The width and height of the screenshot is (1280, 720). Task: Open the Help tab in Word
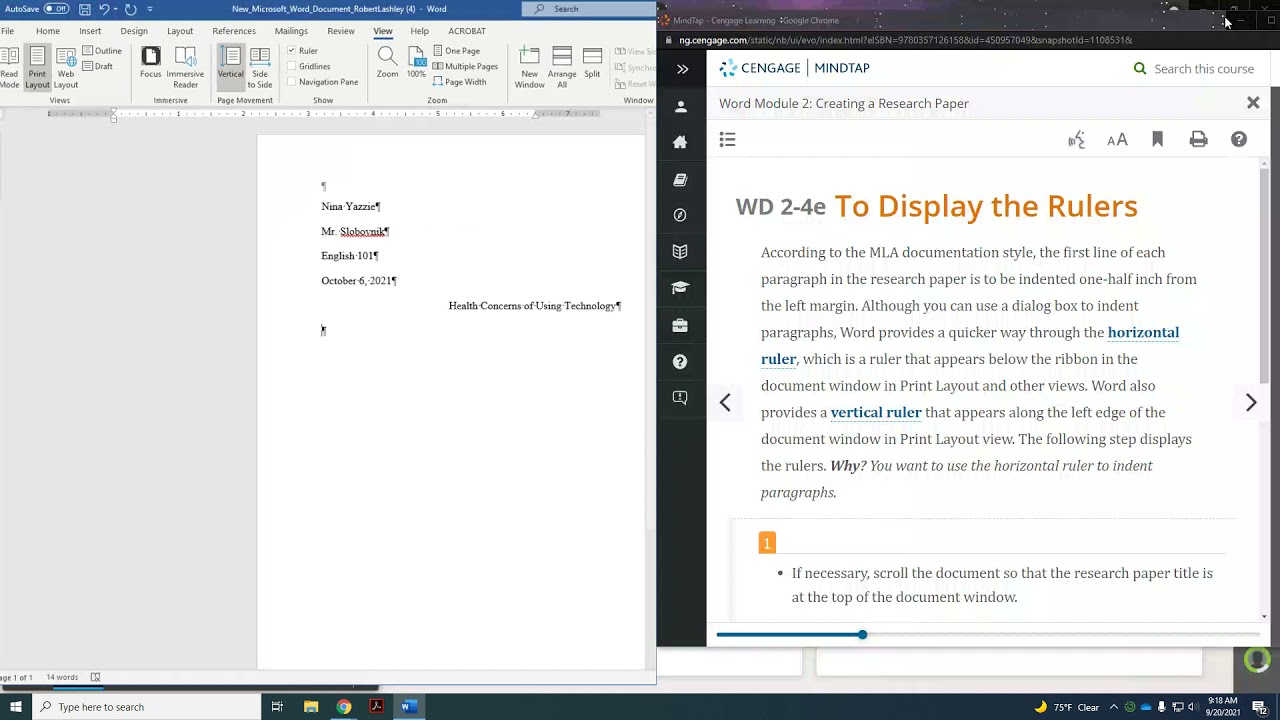419,31
